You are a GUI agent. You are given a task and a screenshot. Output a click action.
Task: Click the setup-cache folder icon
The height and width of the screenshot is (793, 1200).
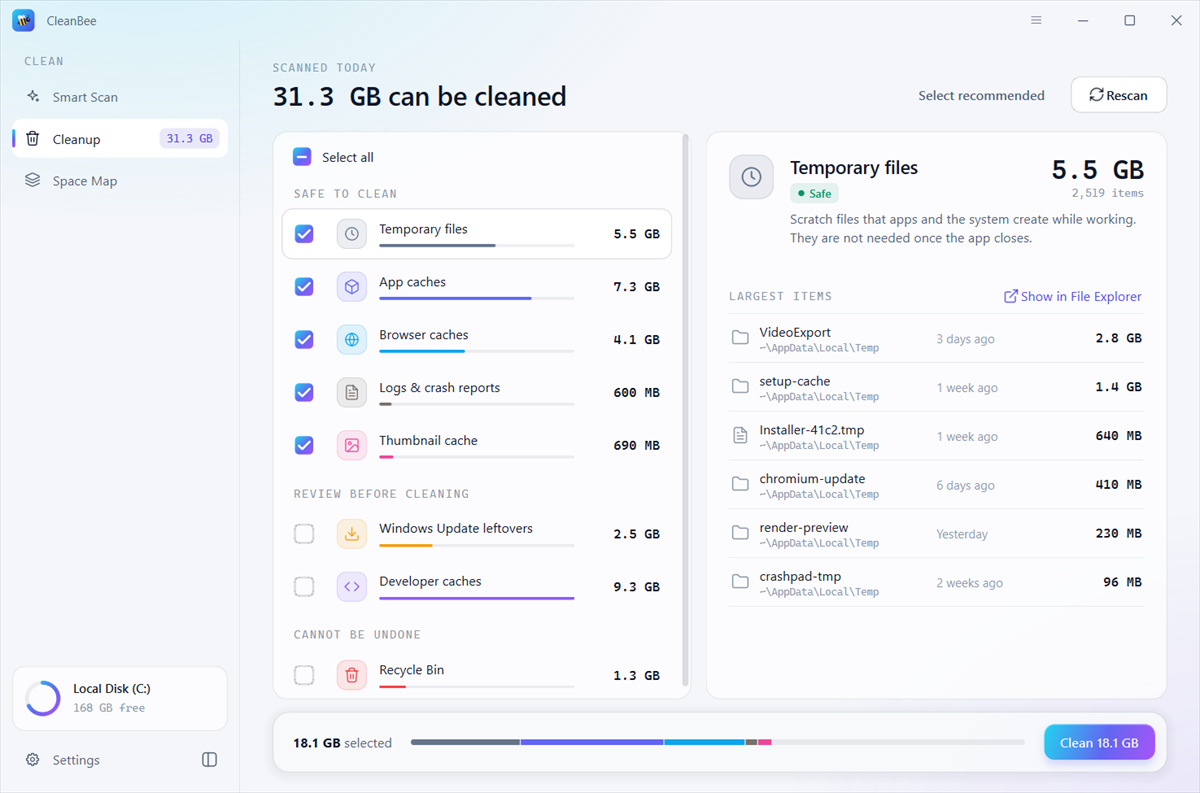740,387
